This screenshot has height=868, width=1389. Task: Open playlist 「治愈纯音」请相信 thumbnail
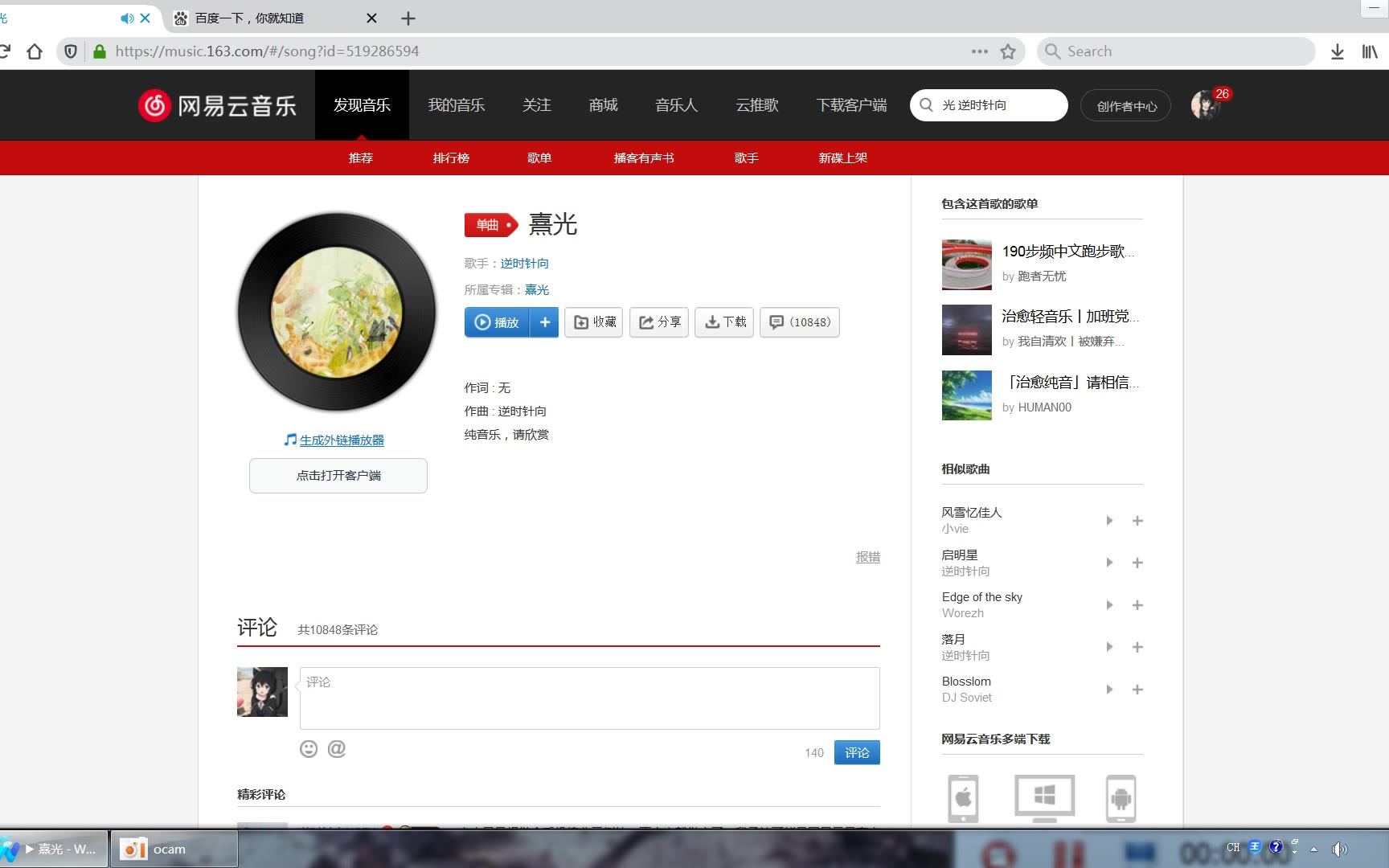(x=967, y=395)
